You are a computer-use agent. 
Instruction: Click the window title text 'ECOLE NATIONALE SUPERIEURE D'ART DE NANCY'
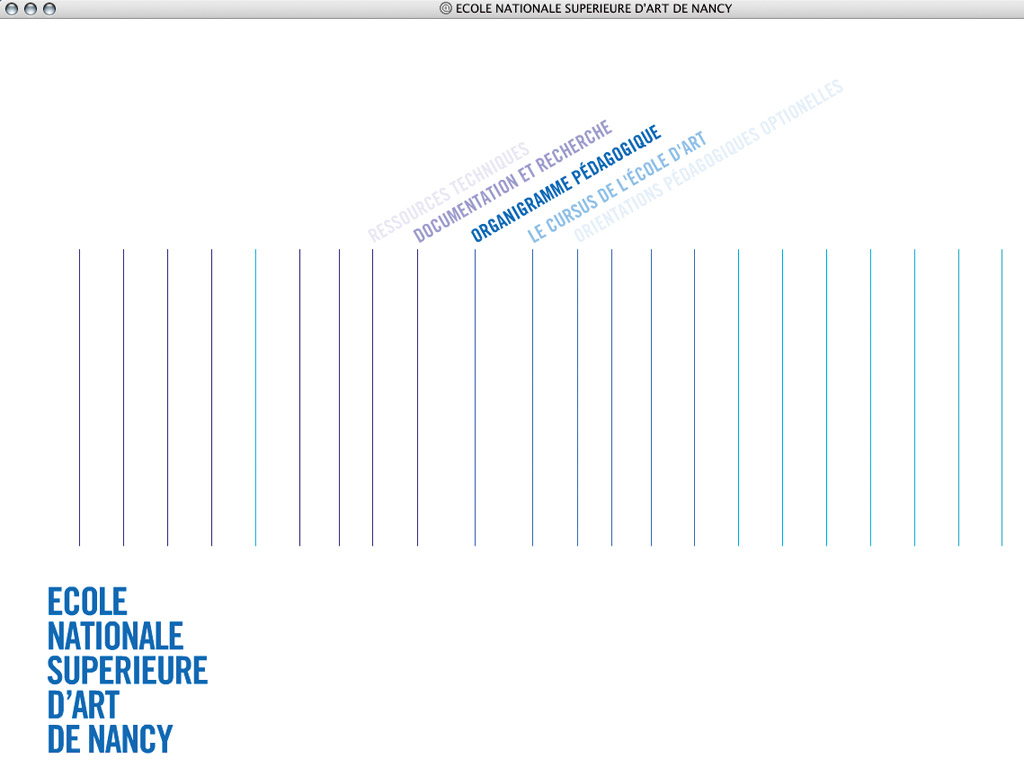(594, 8)
